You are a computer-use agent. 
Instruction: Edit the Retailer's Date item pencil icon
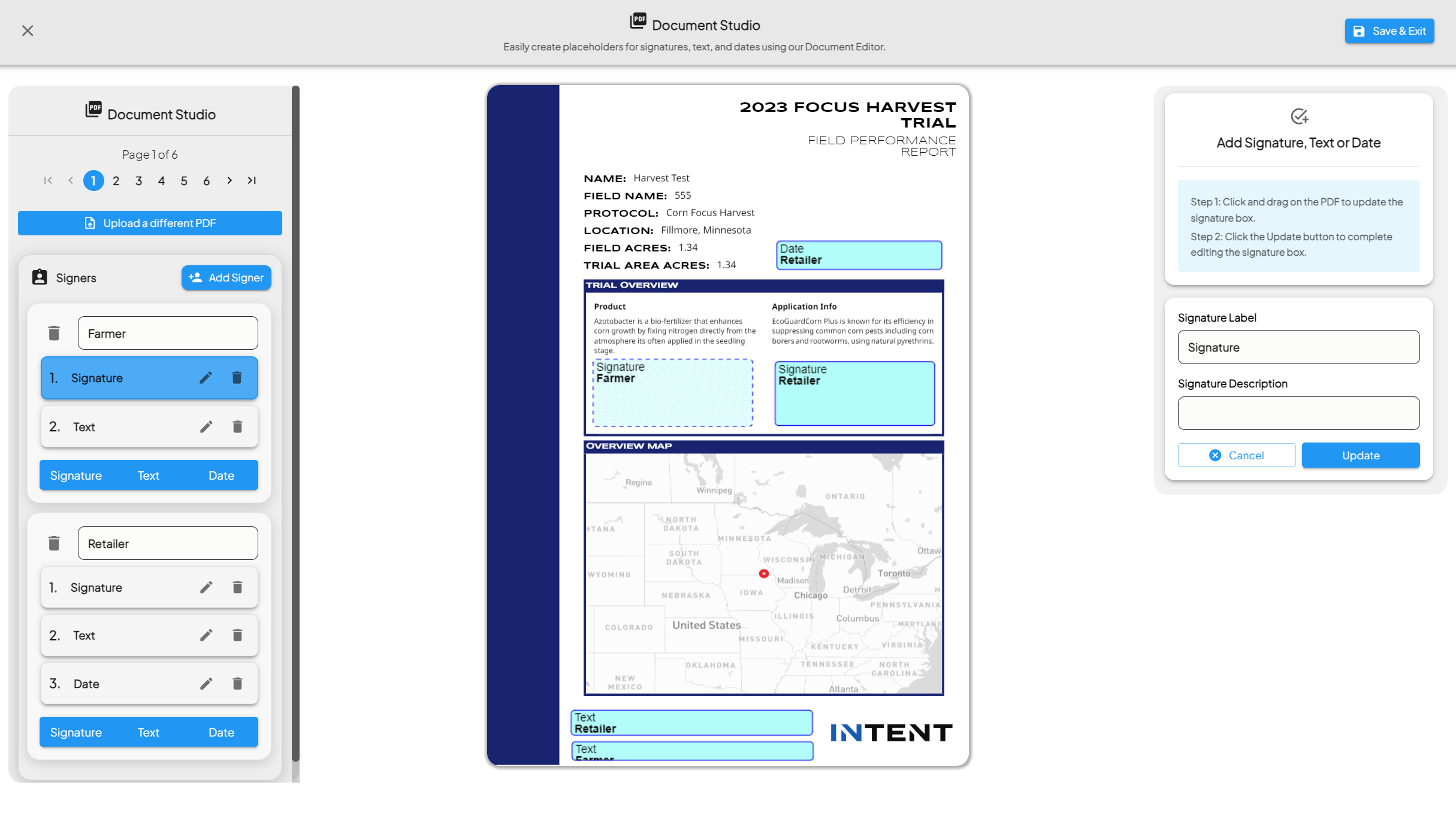click(x=206, y=684)
